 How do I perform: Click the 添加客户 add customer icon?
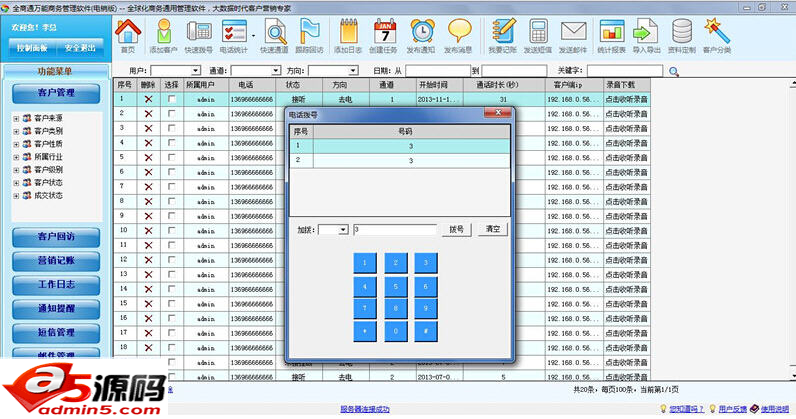(x=164, y=31)
